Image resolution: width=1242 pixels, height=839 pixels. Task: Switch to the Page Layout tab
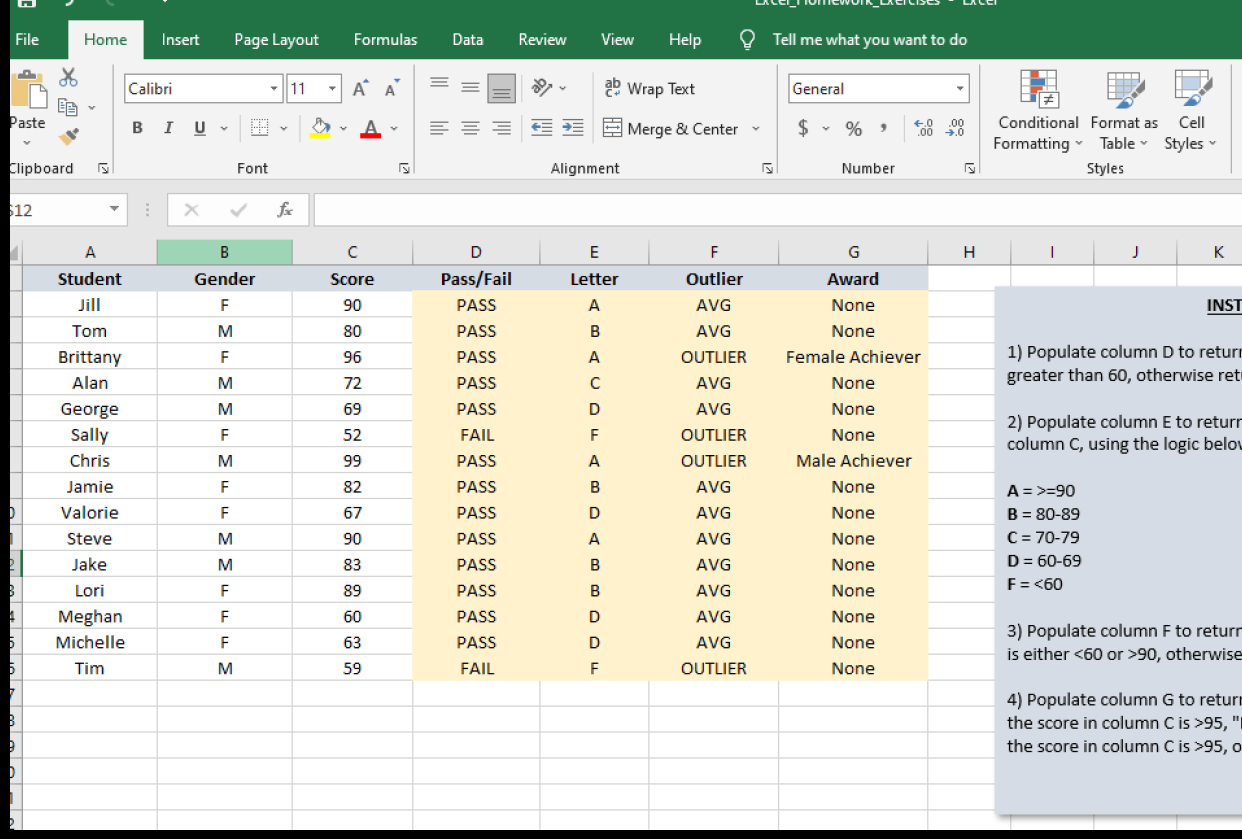coord(276,40)
